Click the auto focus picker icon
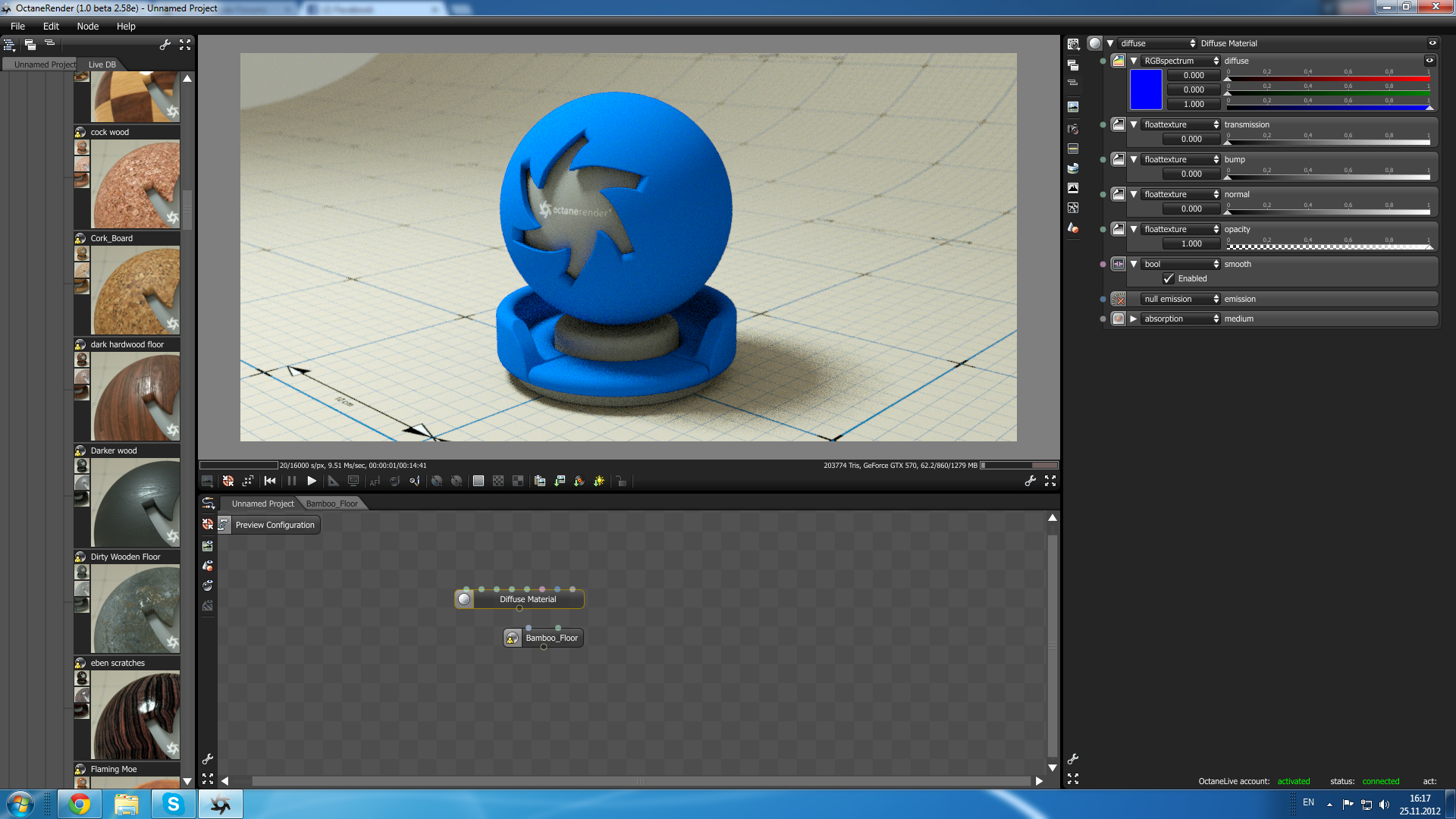Viewport: 1456px width, 819px height. coord(375,481)
